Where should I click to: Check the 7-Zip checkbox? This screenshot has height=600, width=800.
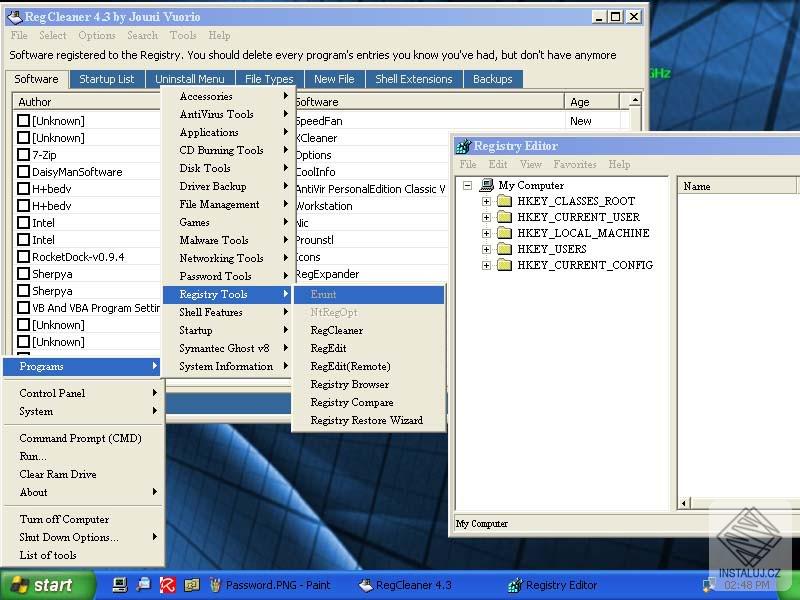[x=22, y=154]
